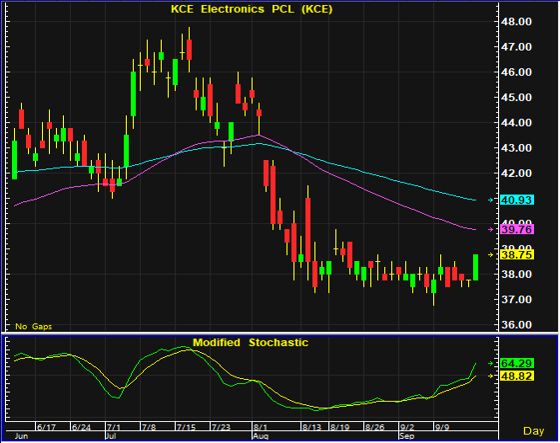Click the Aug month label
Screen dimensions: 560x443
(260, 436)
